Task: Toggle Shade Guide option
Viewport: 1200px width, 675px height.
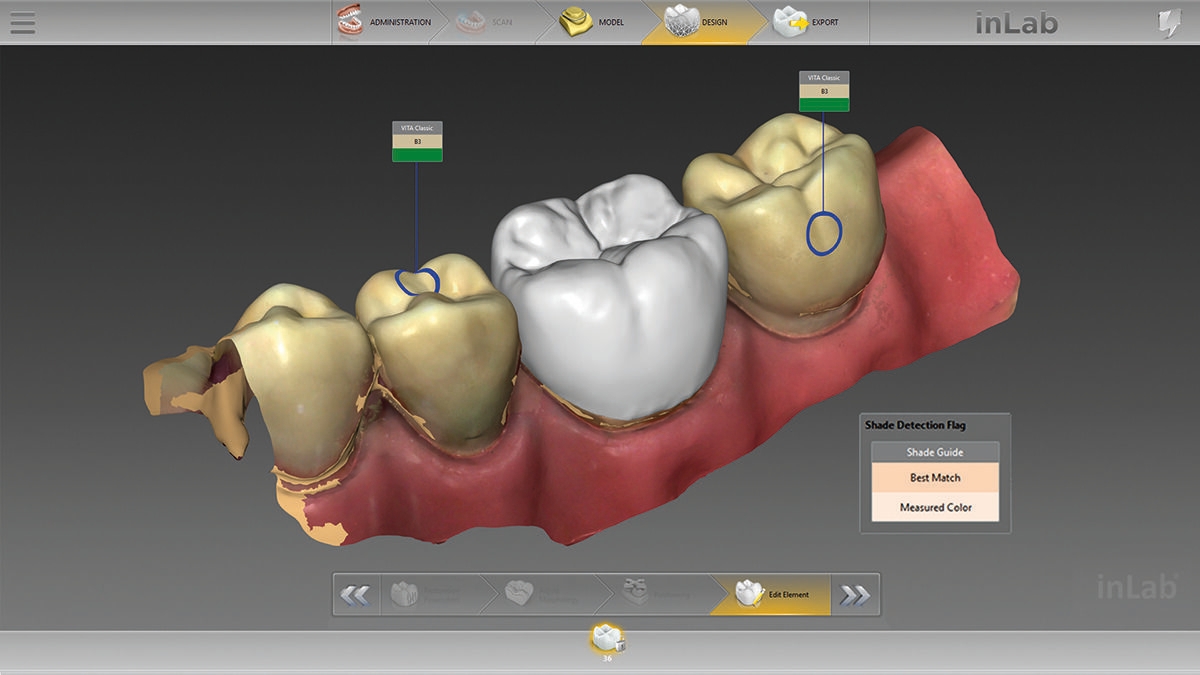Action: click(935, 452)
